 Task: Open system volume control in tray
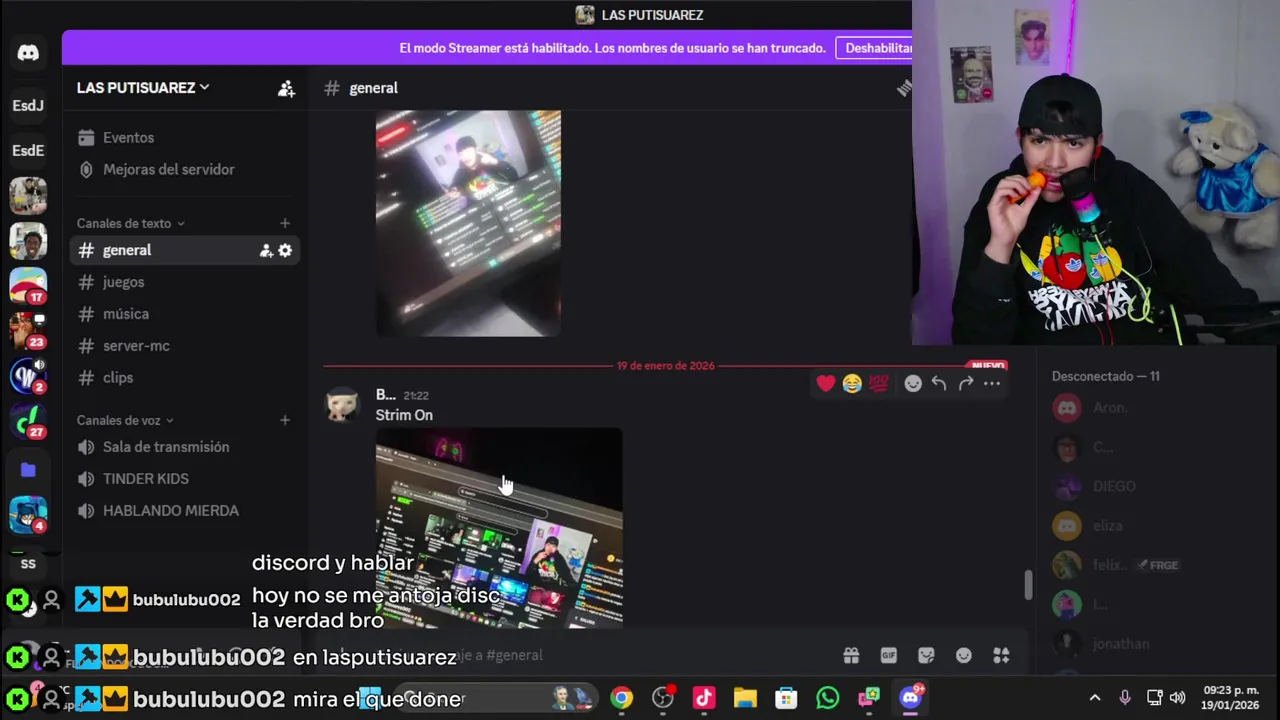pyautogui.click(x=1178, y=698)
